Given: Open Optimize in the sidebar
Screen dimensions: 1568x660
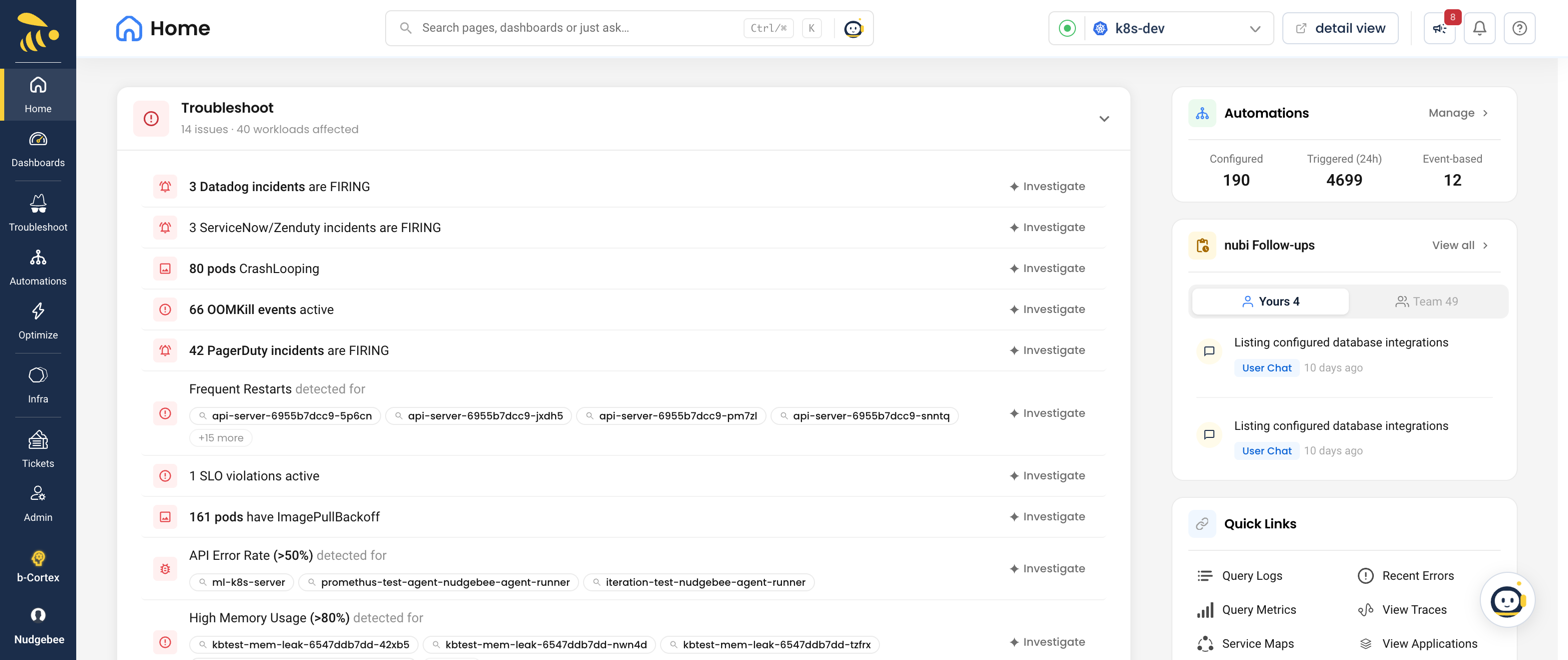Looking at the screenshot, I should click(38, 322).
